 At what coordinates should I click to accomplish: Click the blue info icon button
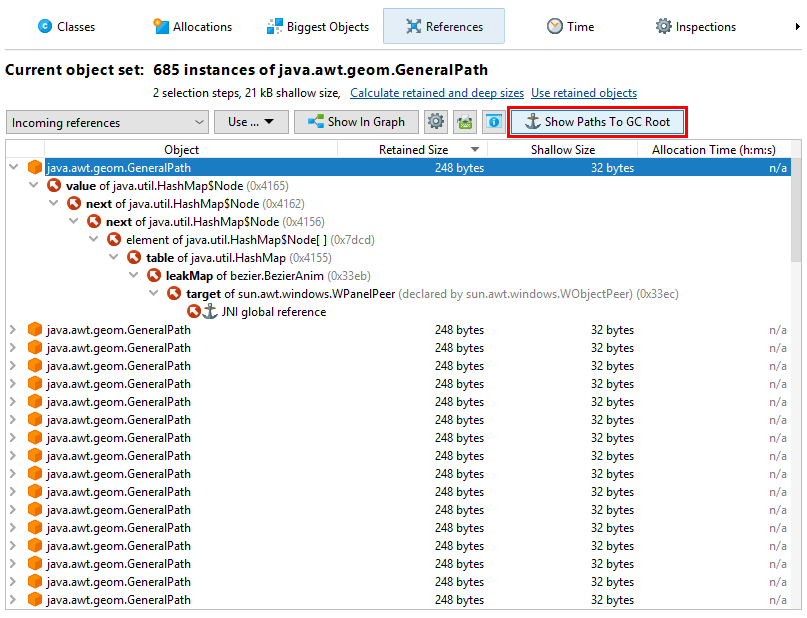(x=494, y=122)
